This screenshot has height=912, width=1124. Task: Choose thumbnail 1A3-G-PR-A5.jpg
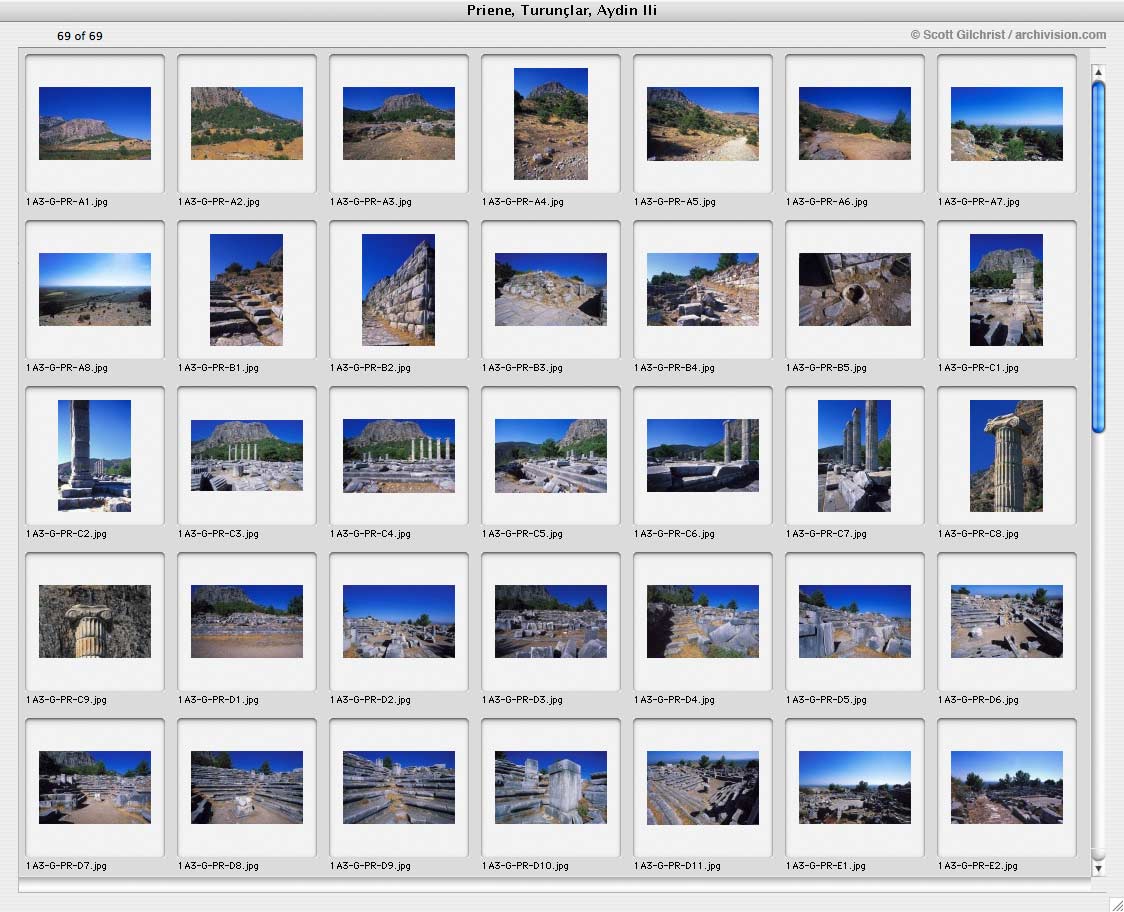click(702, 123)
